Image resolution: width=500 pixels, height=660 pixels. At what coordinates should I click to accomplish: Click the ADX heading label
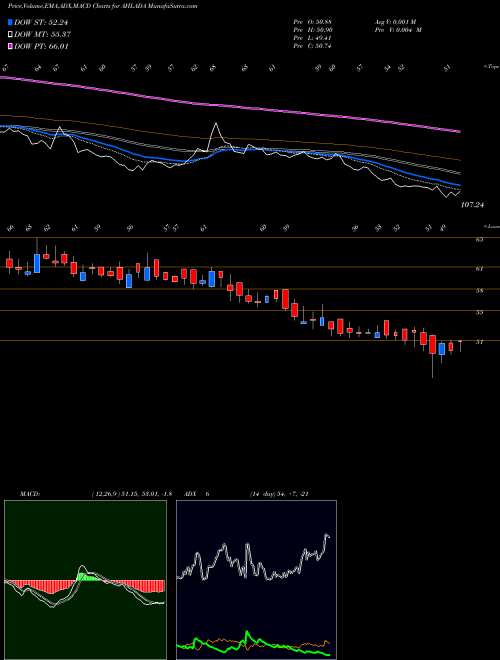pos(191,494)
